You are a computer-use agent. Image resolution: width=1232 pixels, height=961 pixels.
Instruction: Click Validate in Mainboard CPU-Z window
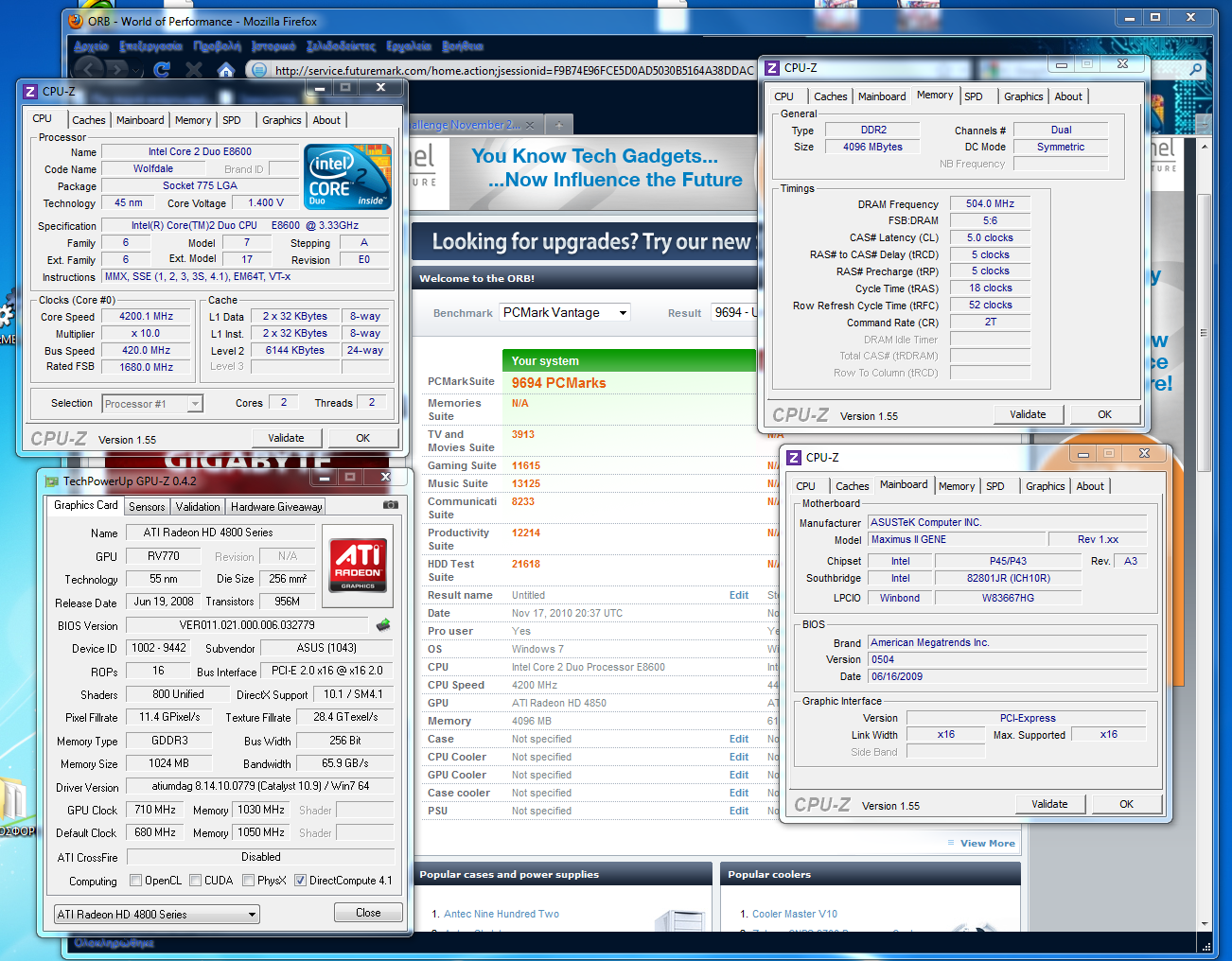pyautogui.click(x=1049, y=804)
